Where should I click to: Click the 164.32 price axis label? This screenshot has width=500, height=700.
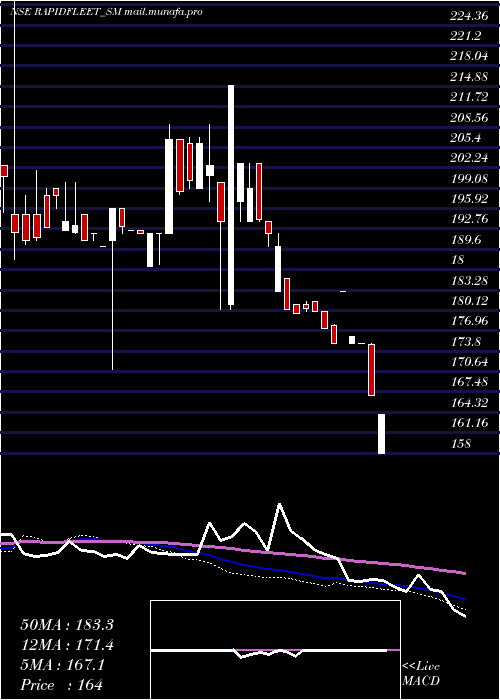coord(469,402)
